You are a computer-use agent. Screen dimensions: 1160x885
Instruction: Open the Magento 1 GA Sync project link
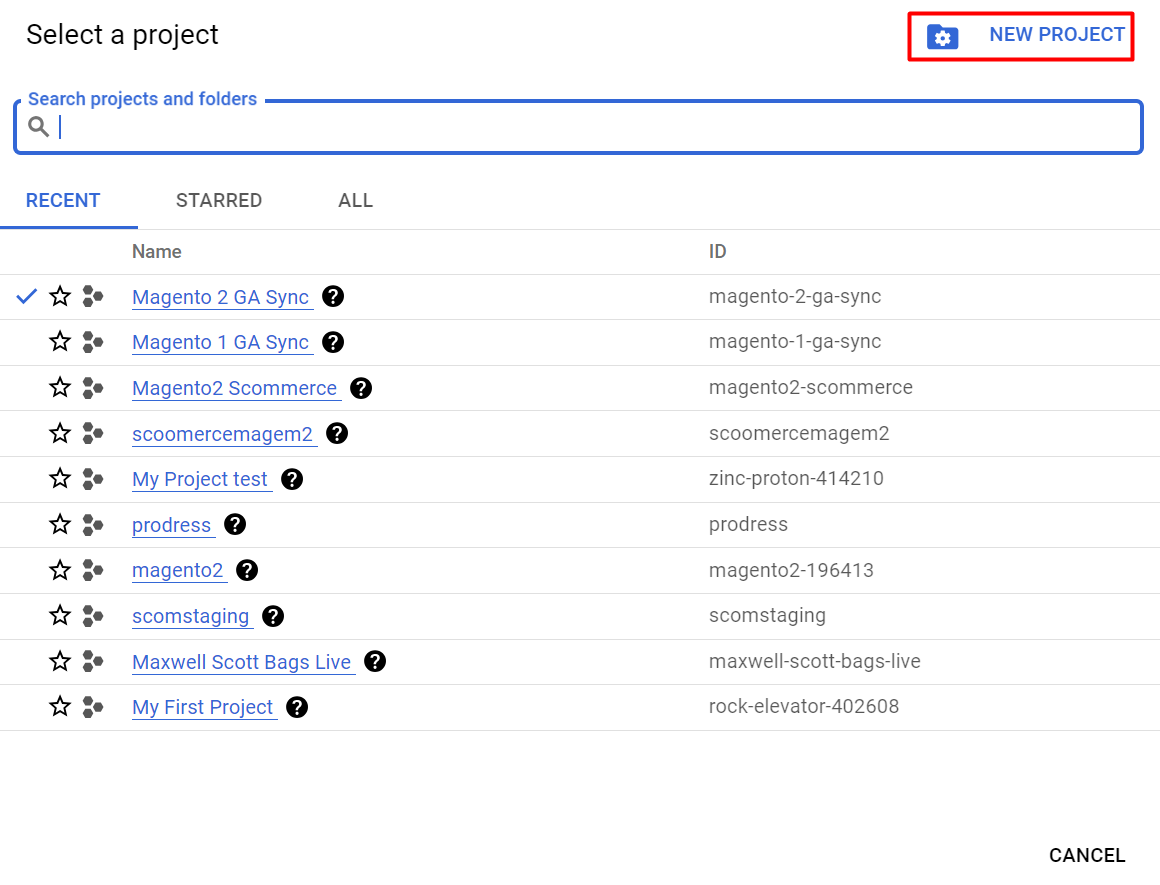click(x=221, y=343)
